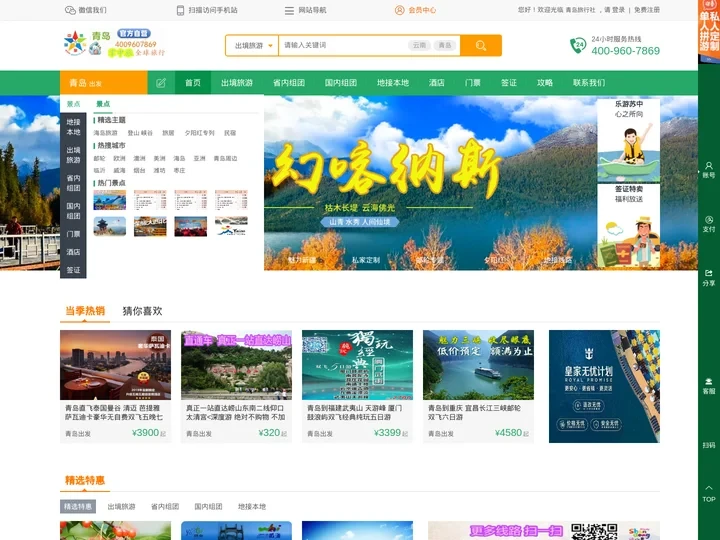Open the 签证 nav menu item
720x540 pixels.
pos(509,83)
